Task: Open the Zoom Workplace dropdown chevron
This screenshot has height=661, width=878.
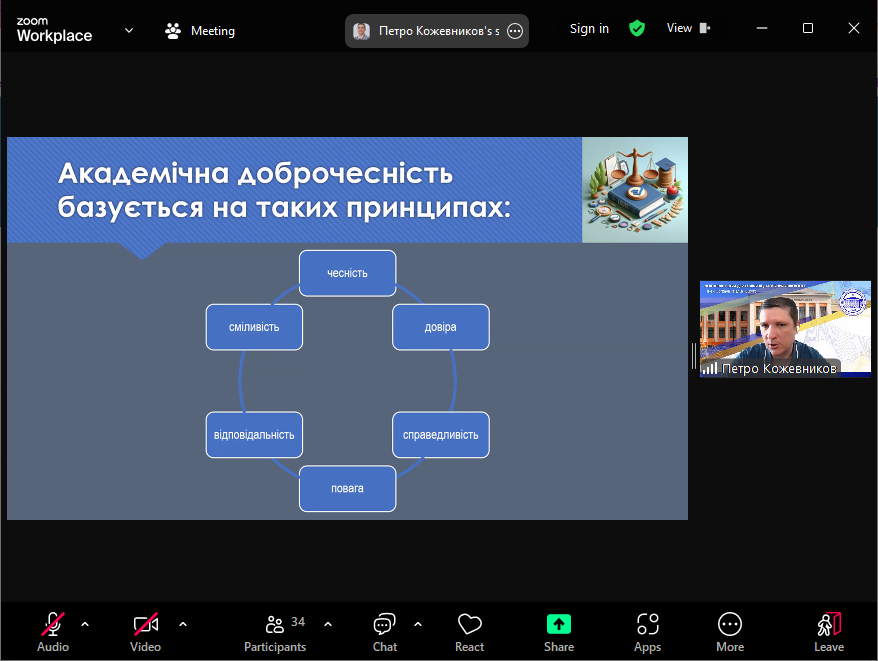Action: (x=129, y=30)
